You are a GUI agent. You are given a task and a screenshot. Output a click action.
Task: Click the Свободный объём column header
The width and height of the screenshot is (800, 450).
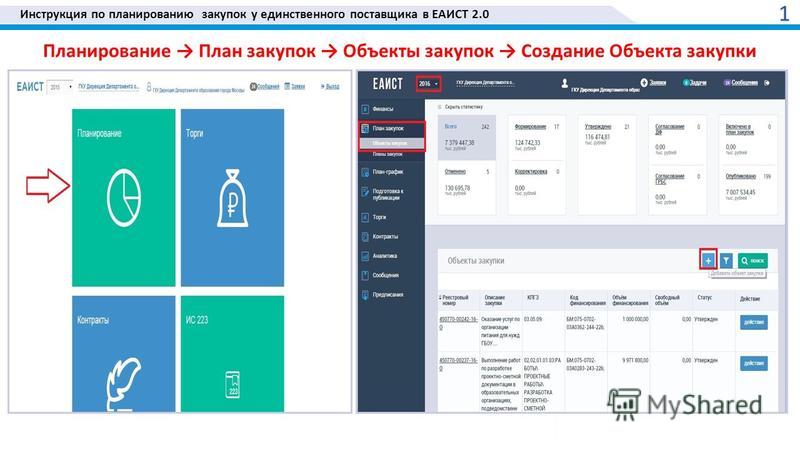click(x=667, y=300)
